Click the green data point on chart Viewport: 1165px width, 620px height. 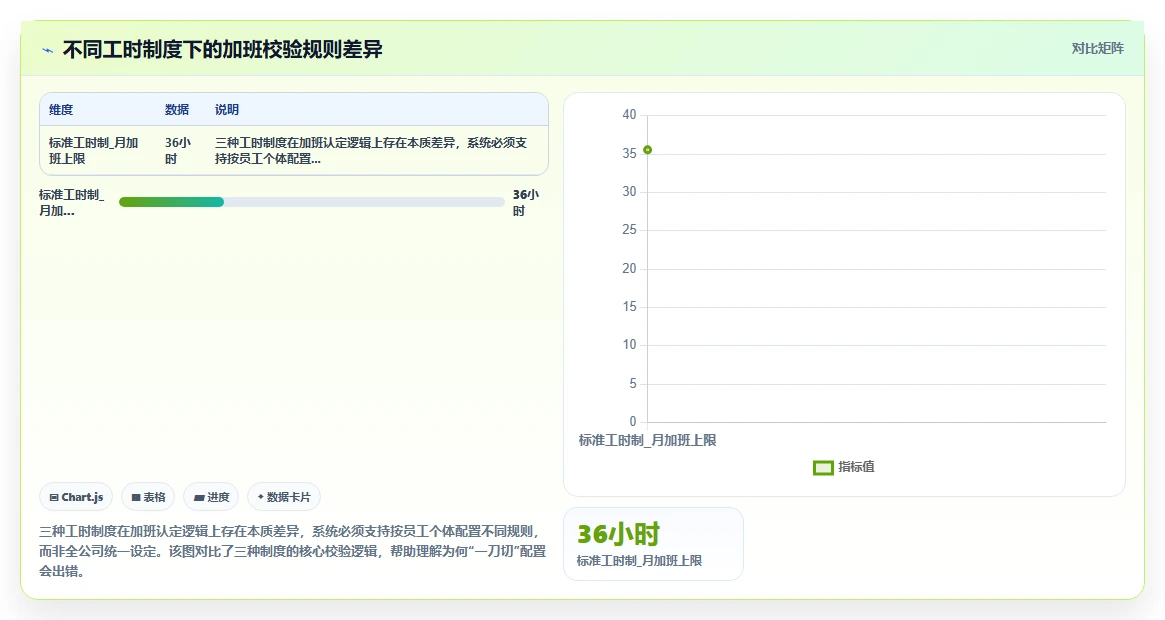coord(647,150)
